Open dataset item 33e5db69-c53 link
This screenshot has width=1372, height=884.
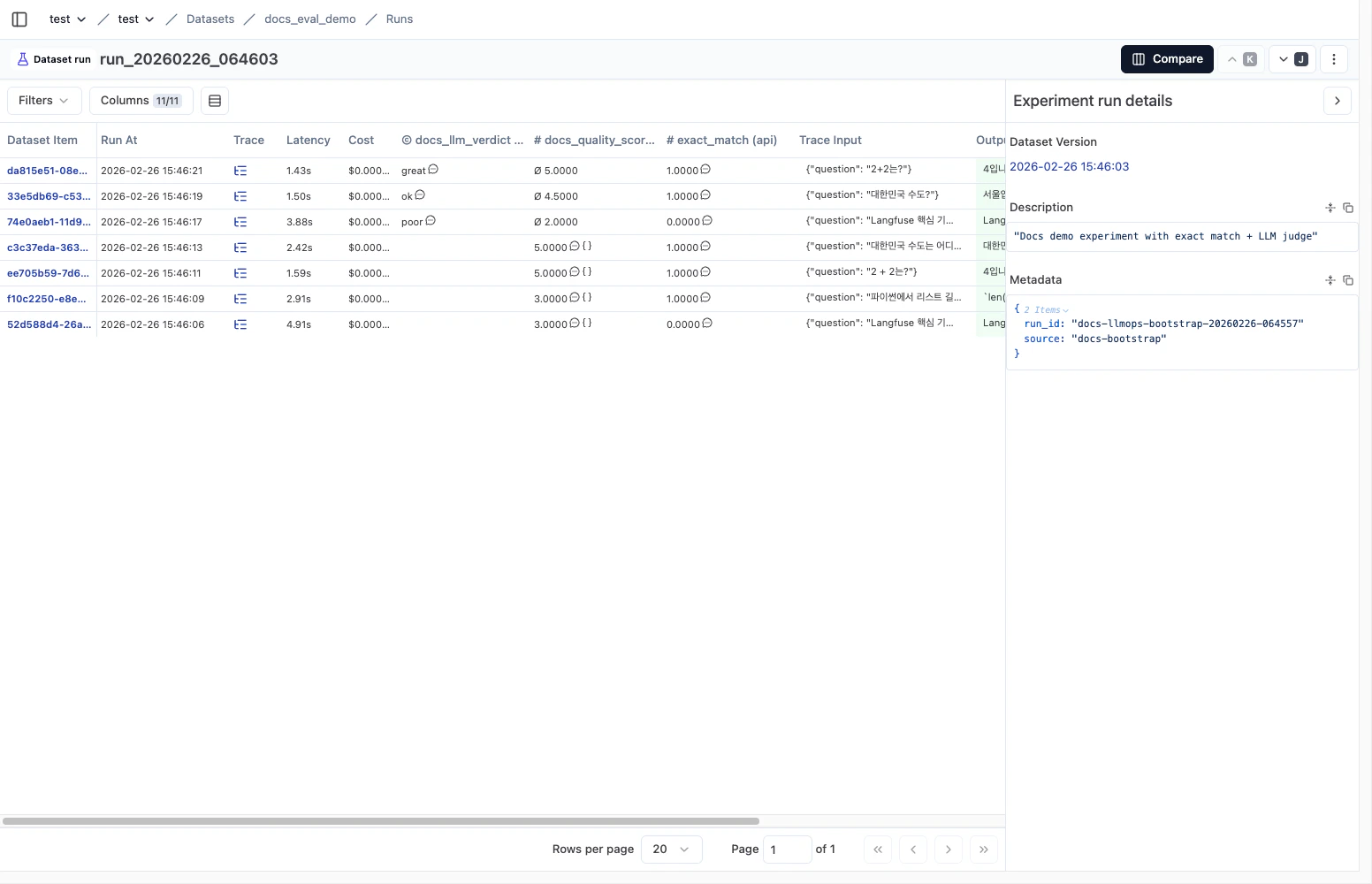pos(49,196)
